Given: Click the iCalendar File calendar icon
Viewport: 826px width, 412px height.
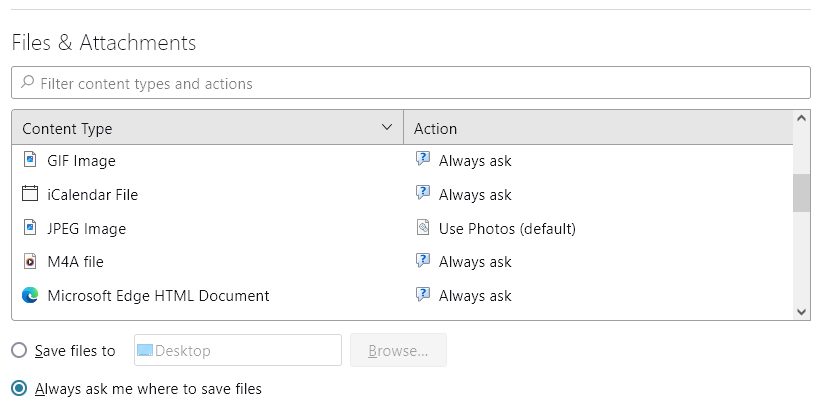Looking at the screenshot, I should [30, 194].
